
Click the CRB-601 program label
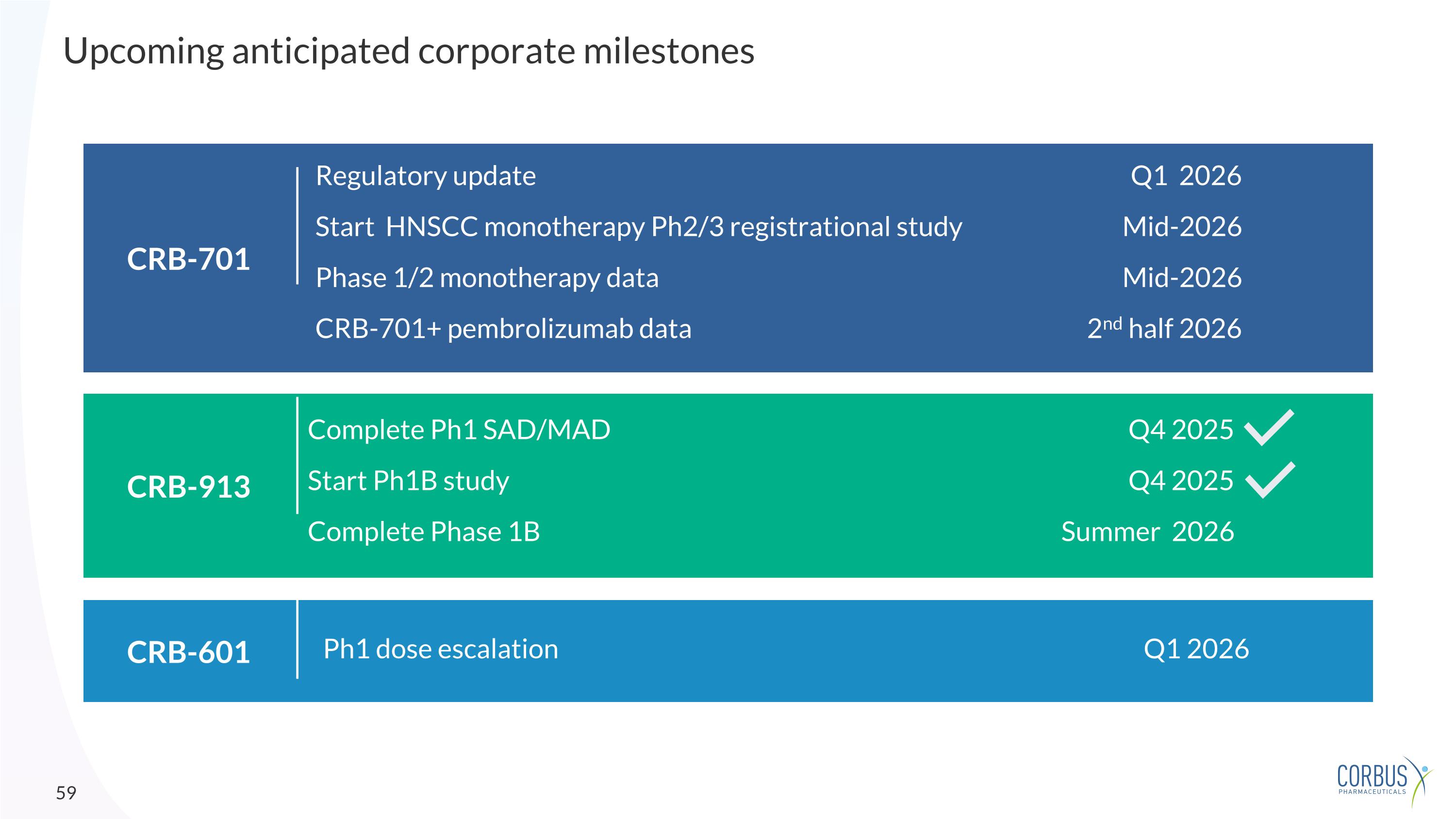click(x=188, y=652)
